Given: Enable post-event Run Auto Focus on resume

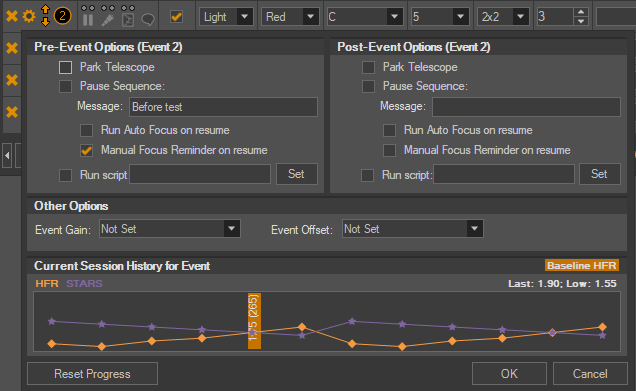Looking at the screenshot, I should [389, 130].
